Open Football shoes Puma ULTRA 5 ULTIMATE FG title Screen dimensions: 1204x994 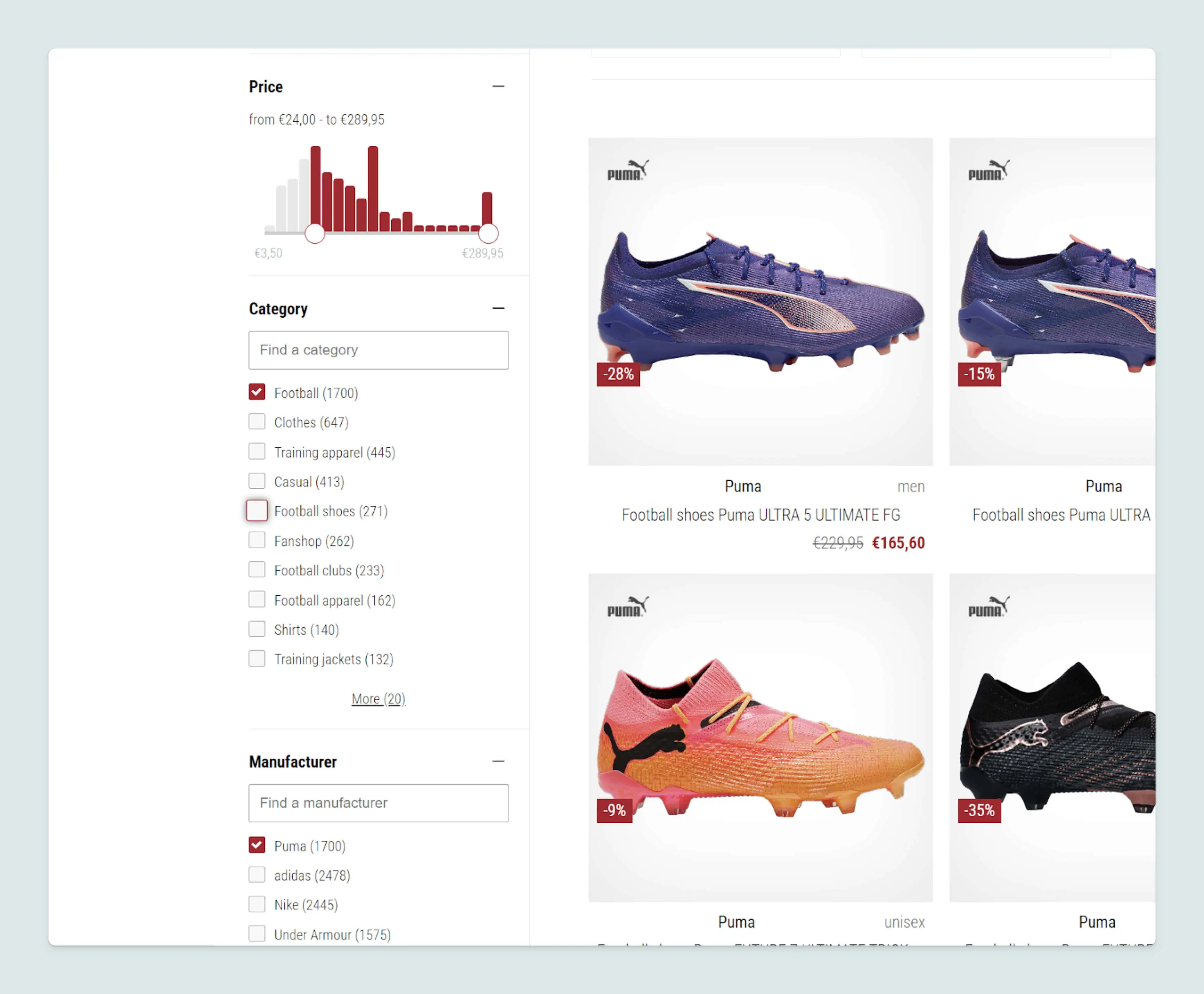760,515
